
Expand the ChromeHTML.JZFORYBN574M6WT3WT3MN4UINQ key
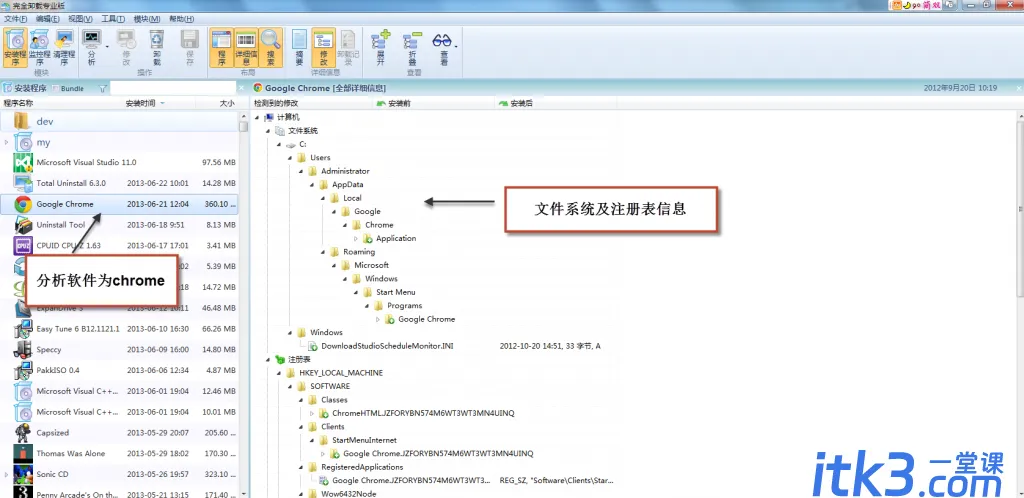click(x=312, y=413)
